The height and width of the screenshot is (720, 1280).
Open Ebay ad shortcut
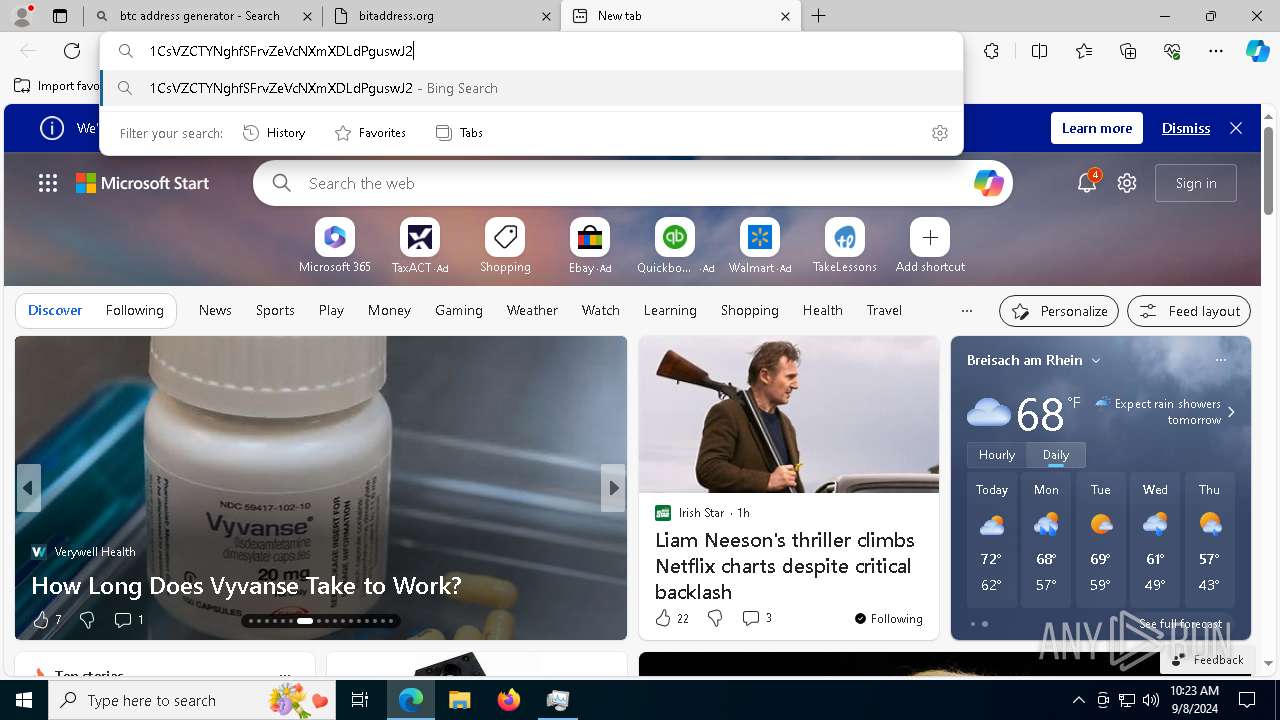click(590, 246)
